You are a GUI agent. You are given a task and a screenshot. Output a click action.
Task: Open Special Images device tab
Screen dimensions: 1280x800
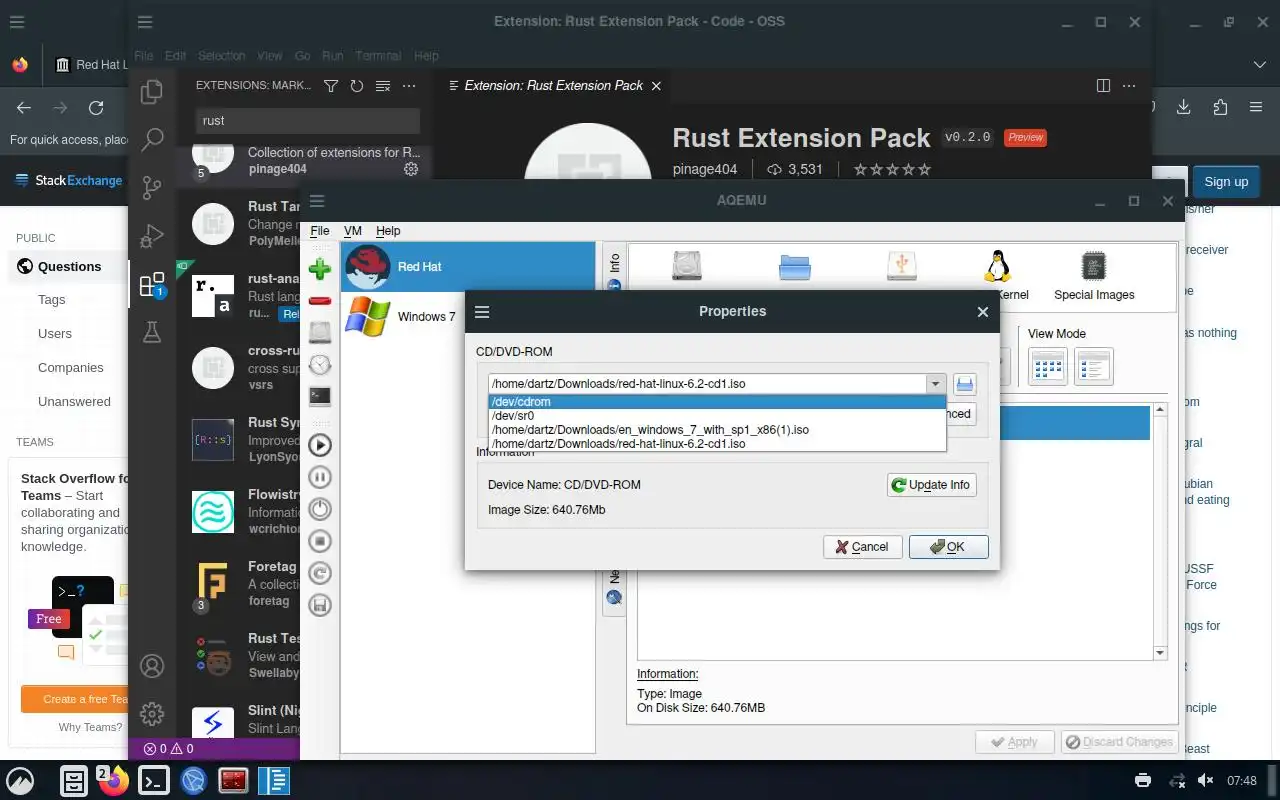tap(1094, 275)
